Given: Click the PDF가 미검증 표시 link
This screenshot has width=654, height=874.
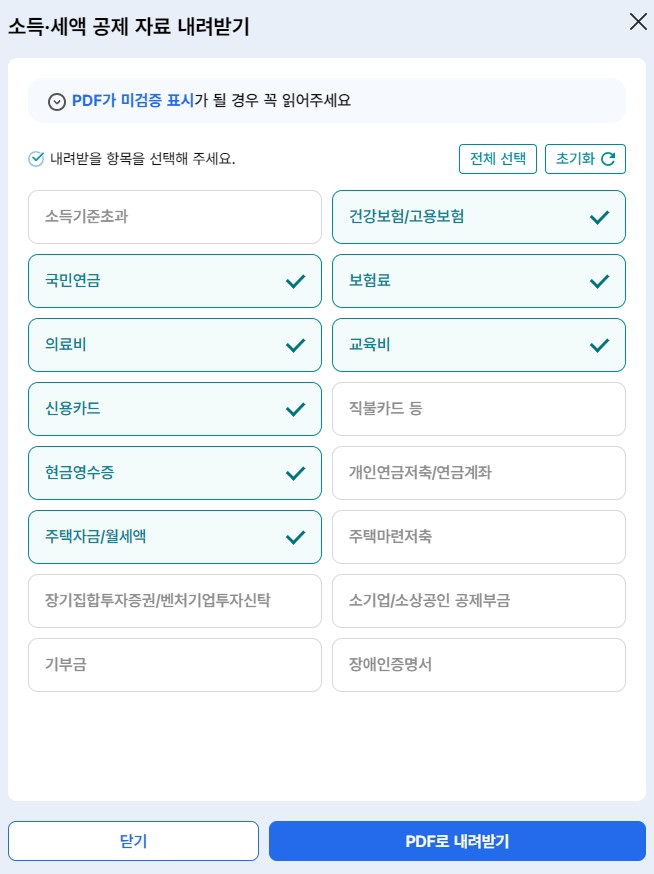Looking at the screenshot, I should click(132, 100).
